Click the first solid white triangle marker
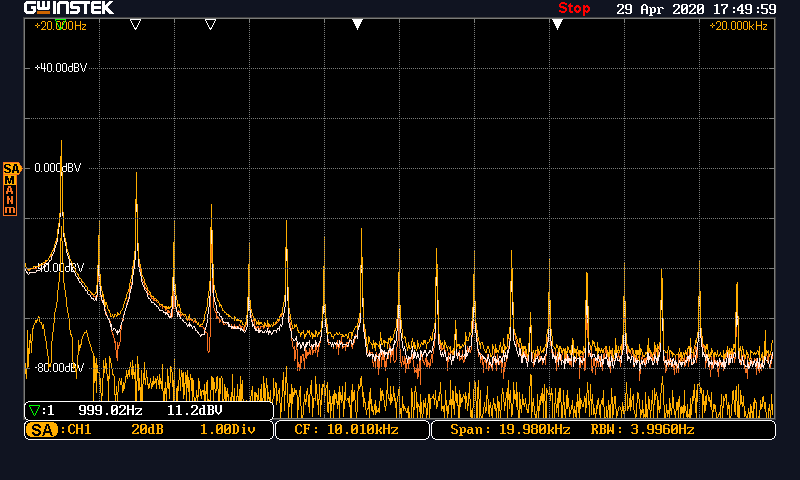This screenshot has height=480, width=800. (357, 25)
